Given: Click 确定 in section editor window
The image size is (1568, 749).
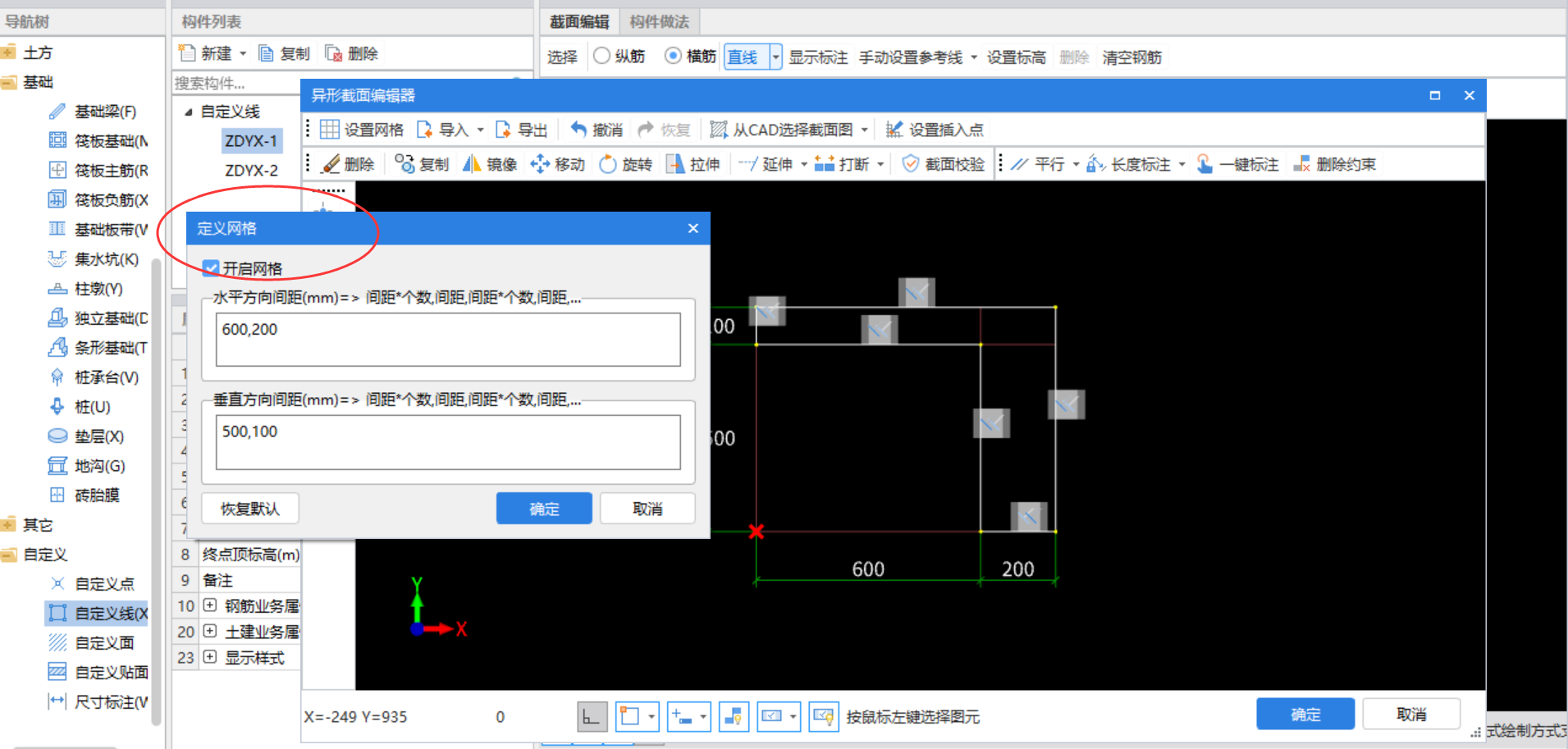Looking at the screenshot, I should (x=1305, y=714).
